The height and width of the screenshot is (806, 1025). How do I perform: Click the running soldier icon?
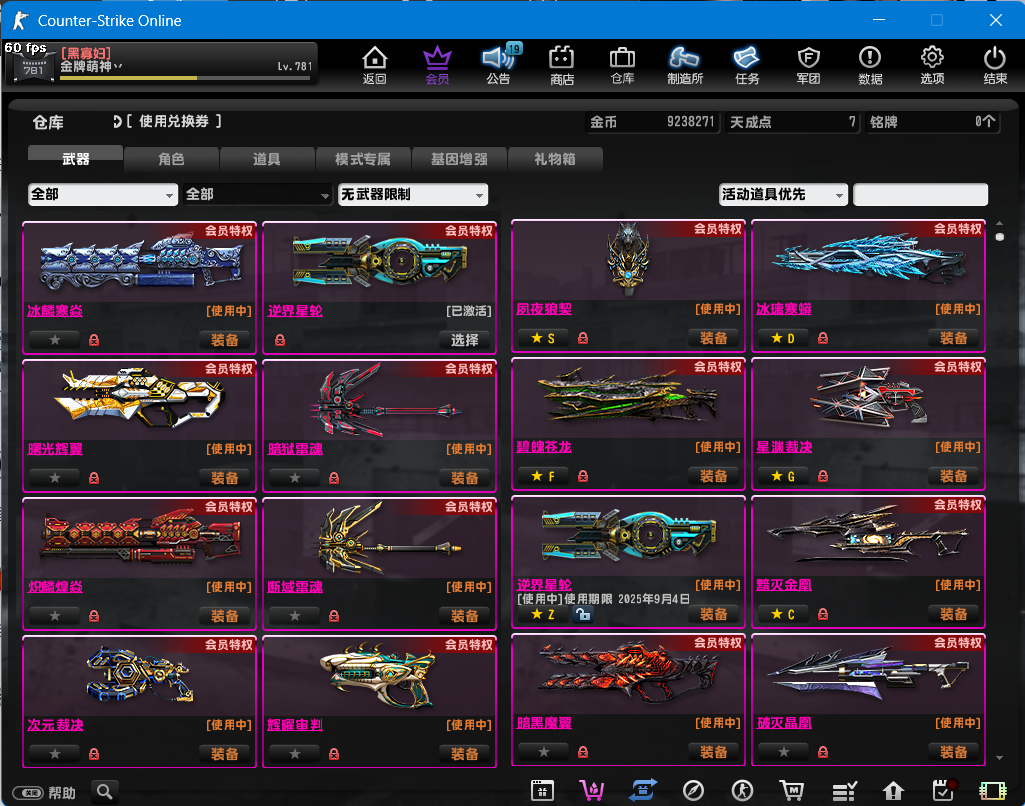tap(743, 791)
